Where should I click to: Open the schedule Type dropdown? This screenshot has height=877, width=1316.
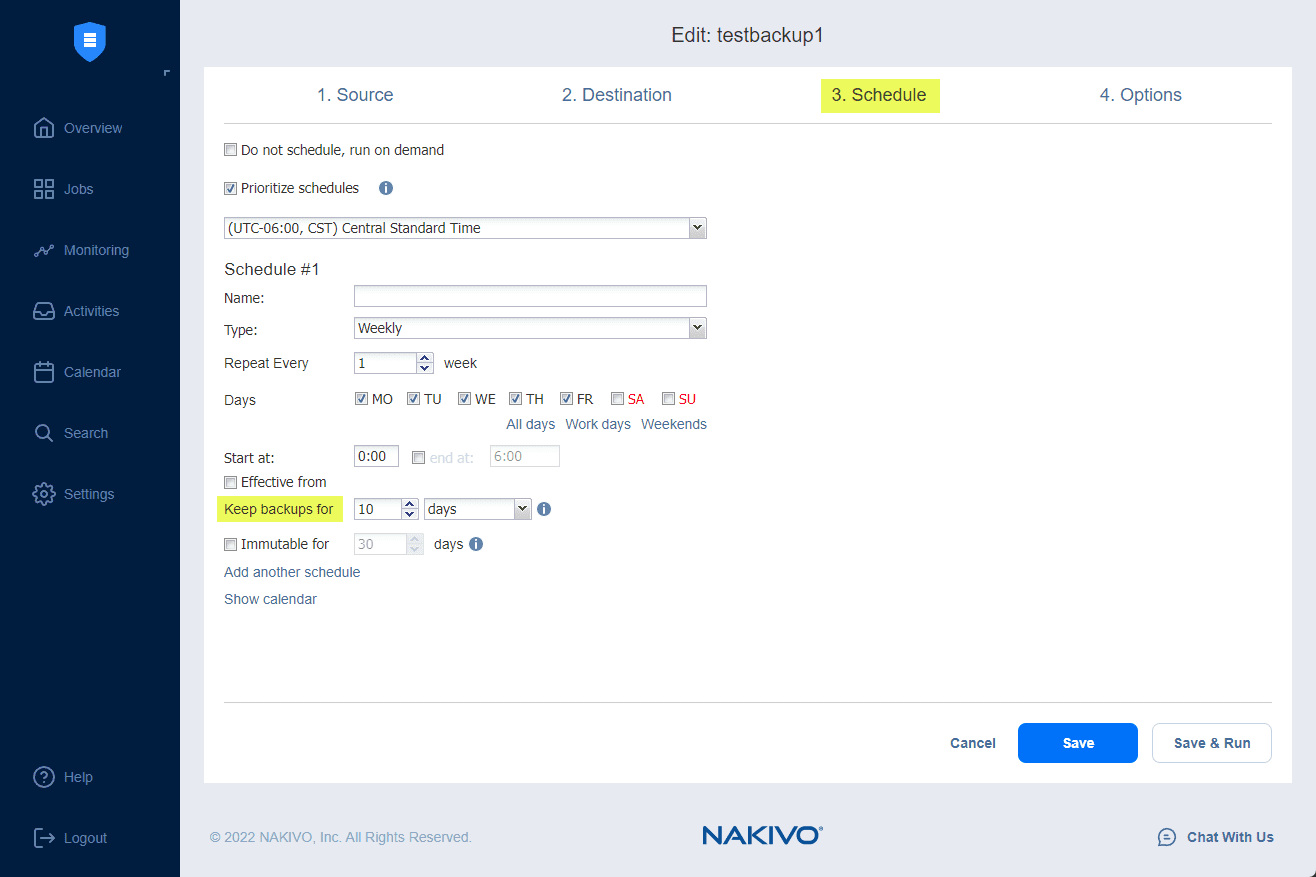(x=697, y=328)
